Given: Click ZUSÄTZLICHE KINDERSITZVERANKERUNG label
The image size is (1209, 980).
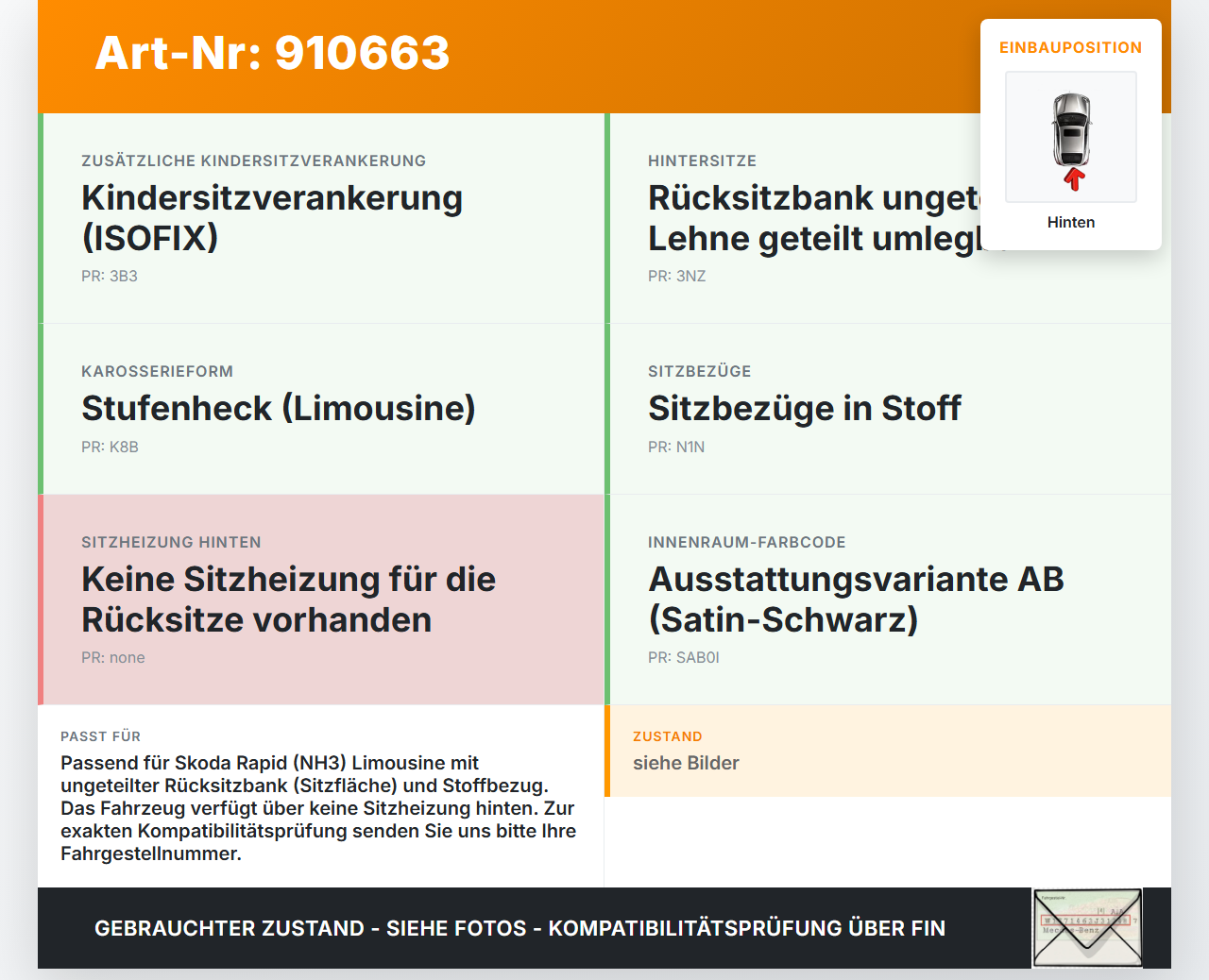Looking at the screenshot, I should [253, 161].
